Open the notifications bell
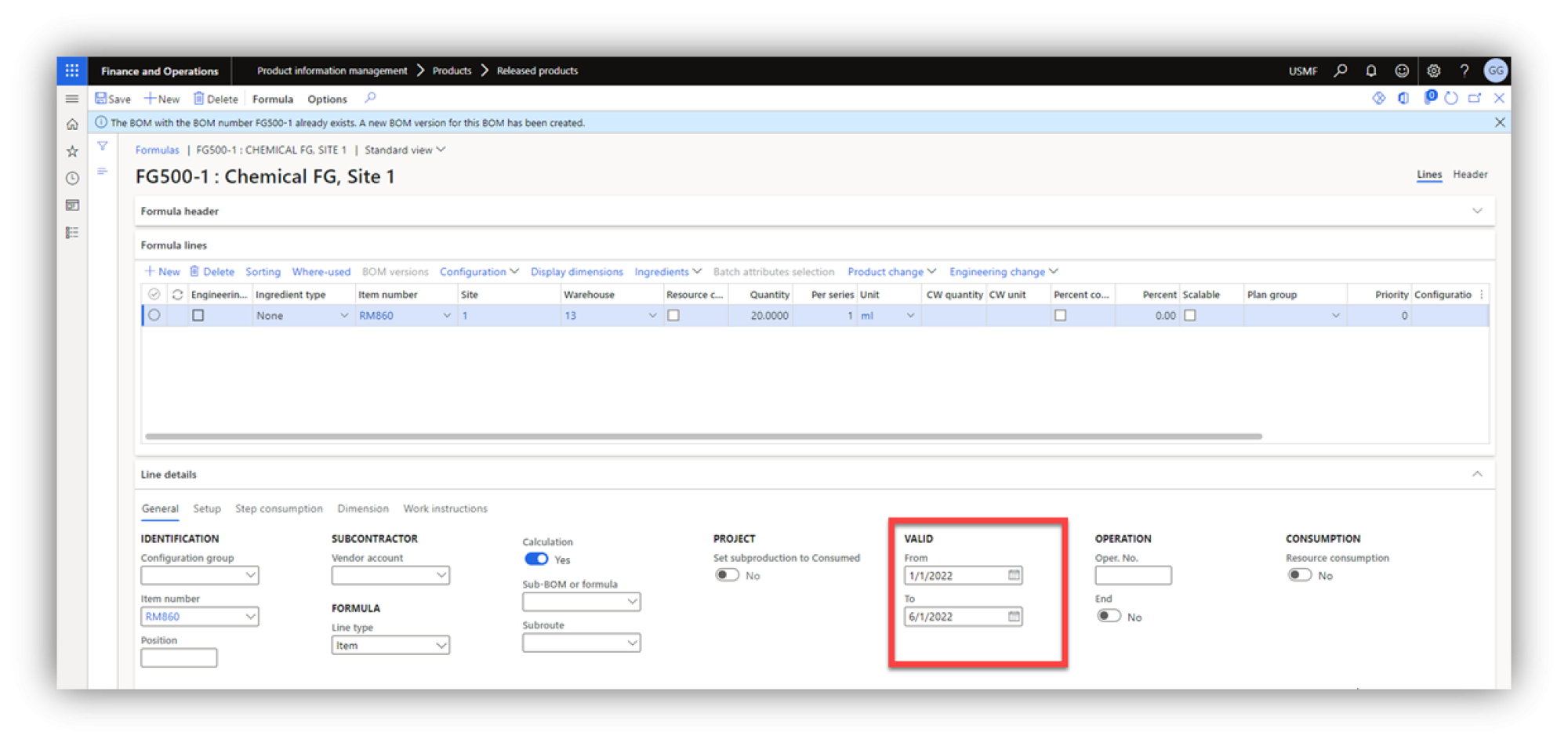This screenshot has width=1568, height=746. (1370, 71)
